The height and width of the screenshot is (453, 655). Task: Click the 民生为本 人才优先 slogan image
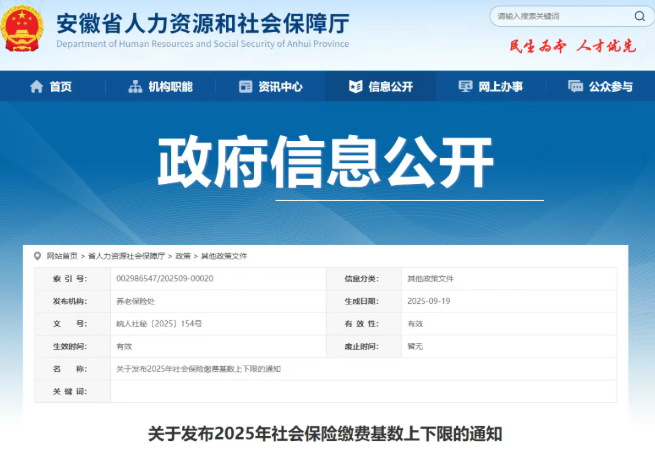[x=572, y=46]
